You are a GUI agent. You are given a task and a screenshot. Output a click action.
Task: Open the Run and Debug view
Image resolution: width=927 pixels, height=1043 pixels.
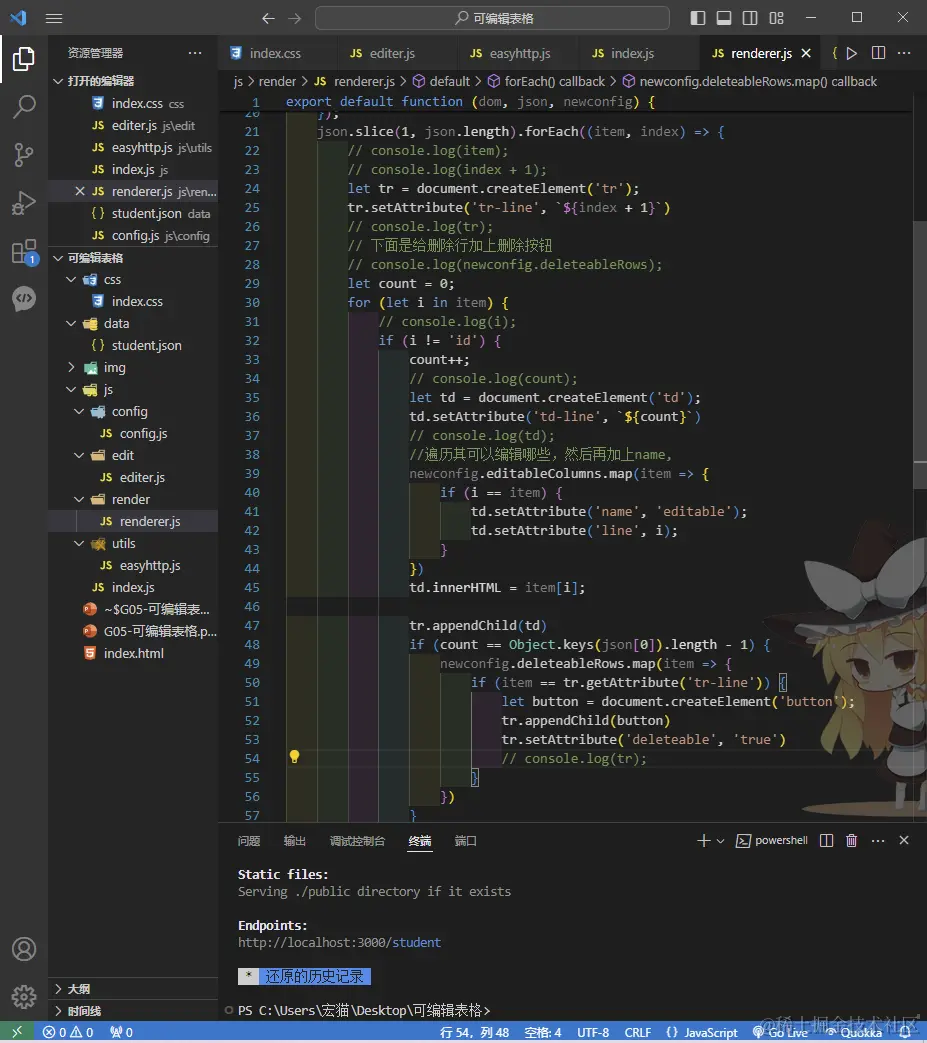coord(24,202)
